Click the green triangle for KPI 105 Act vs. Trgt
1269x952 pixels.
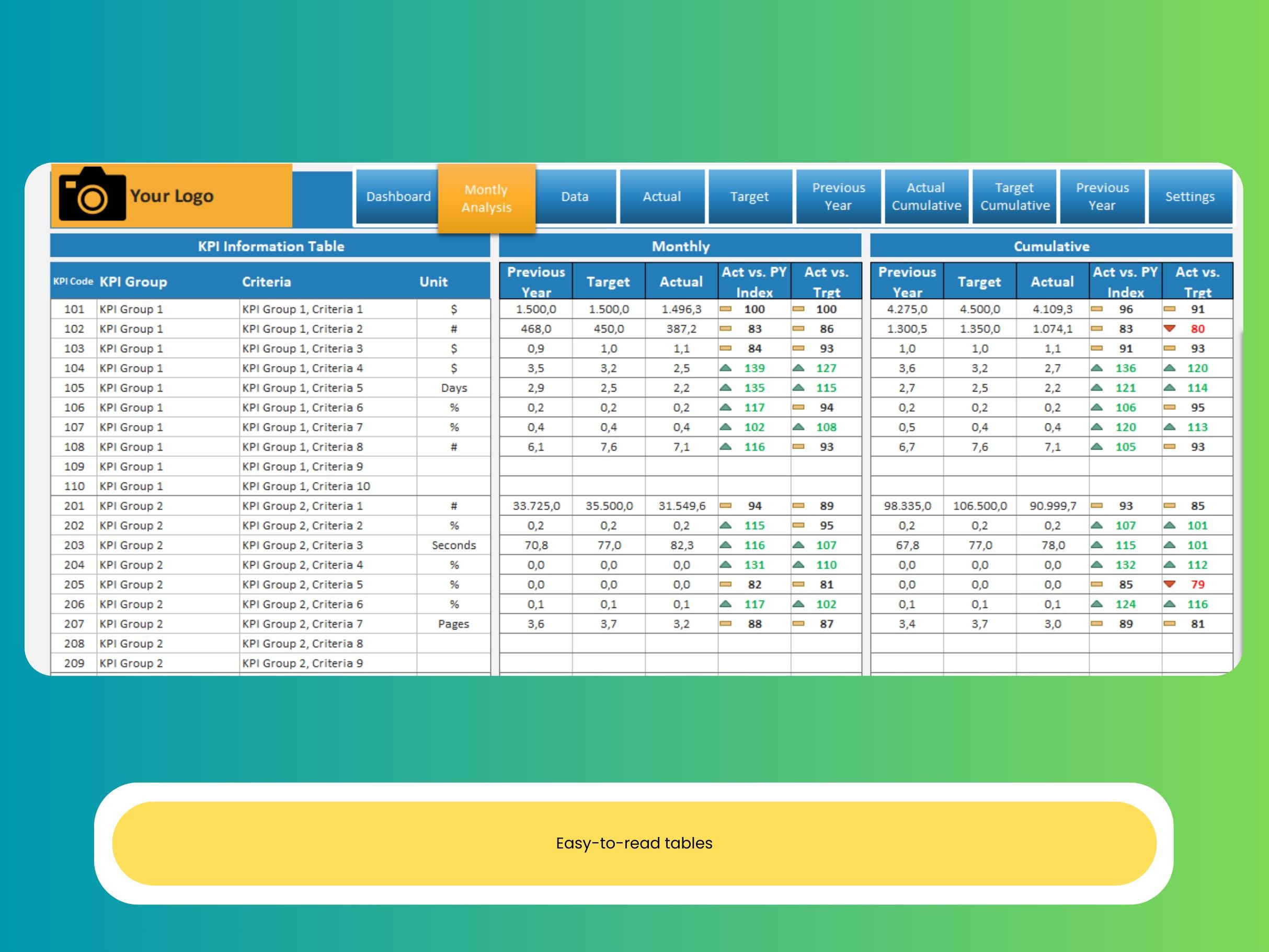coord(798,388)
